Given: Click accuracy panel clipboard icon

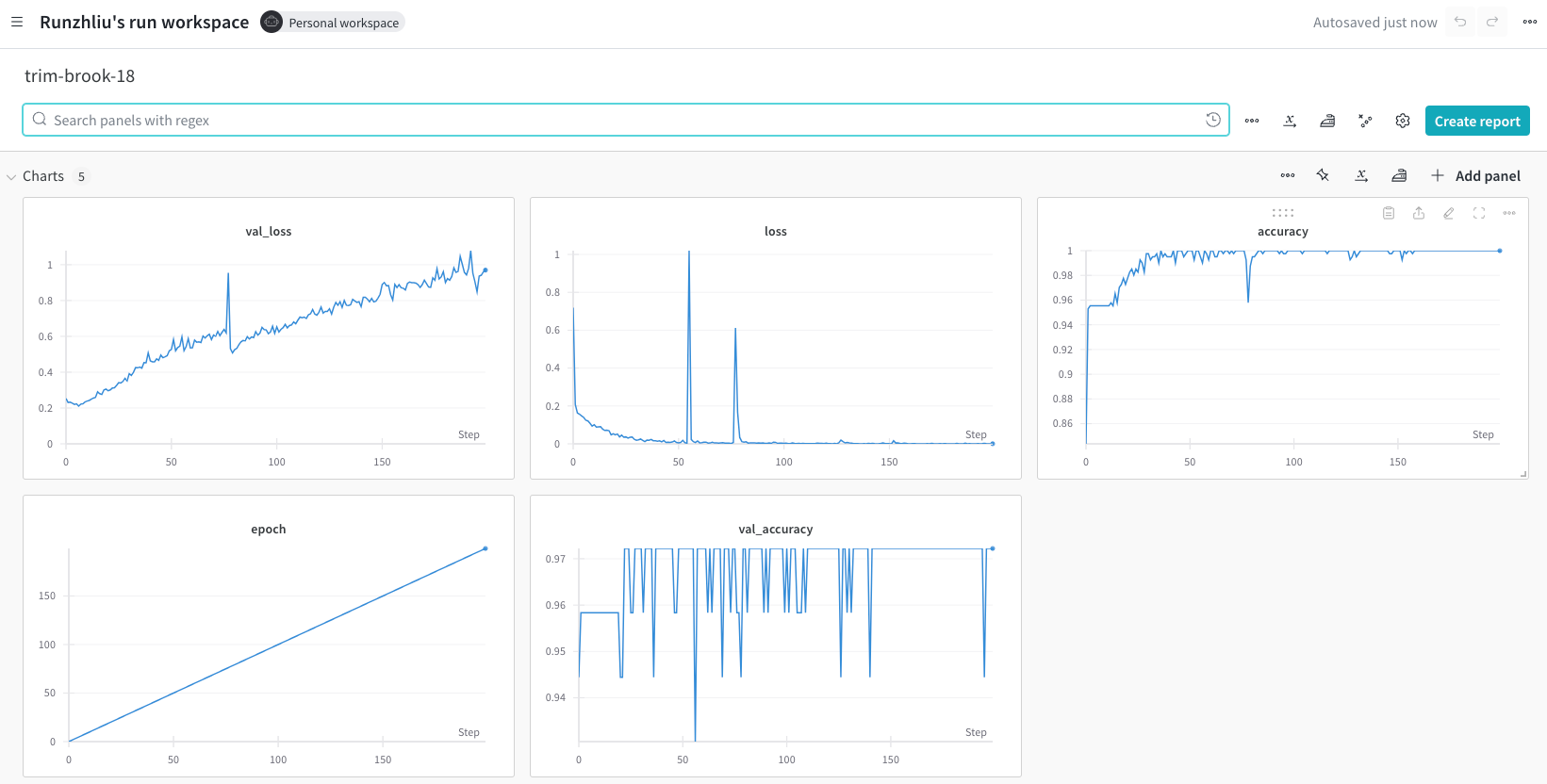Looking at the screenshot, I should 1389,213.
